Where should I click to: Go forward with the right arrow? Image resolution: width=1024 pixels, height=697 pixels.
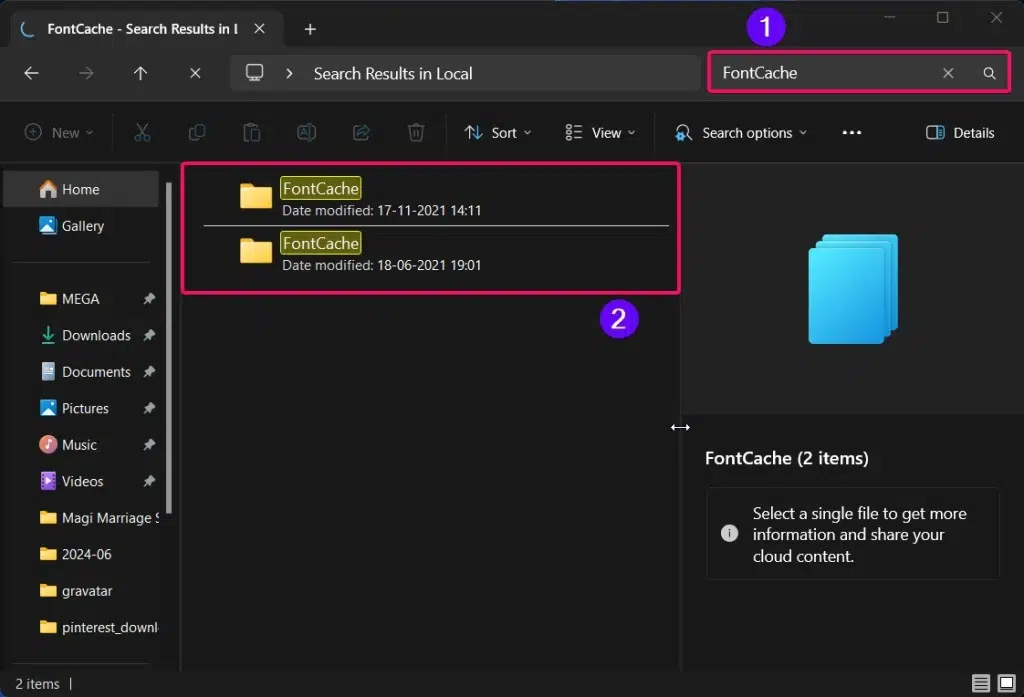click(86, 73)
